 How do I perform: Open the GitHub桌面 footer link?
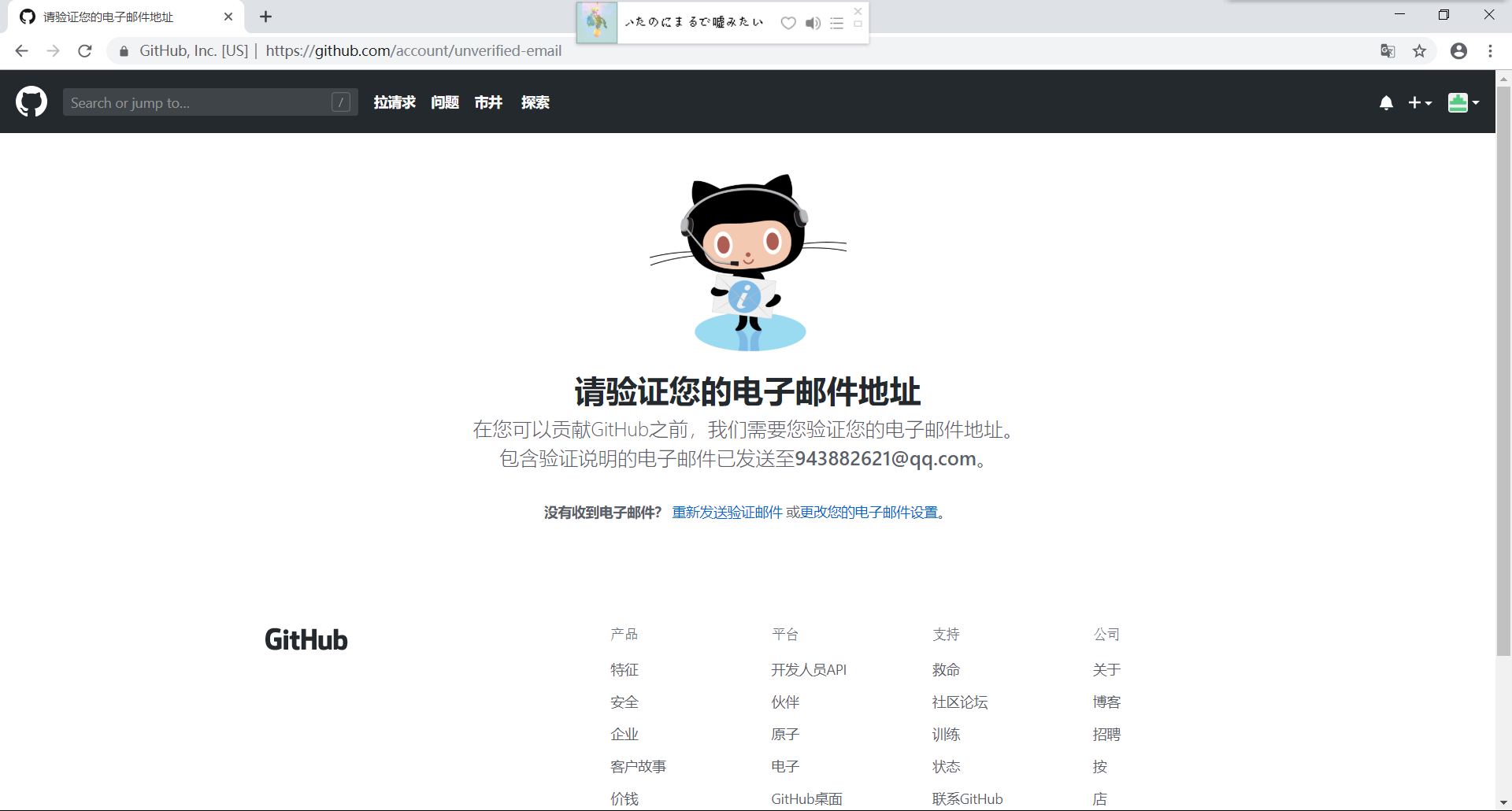807,798
